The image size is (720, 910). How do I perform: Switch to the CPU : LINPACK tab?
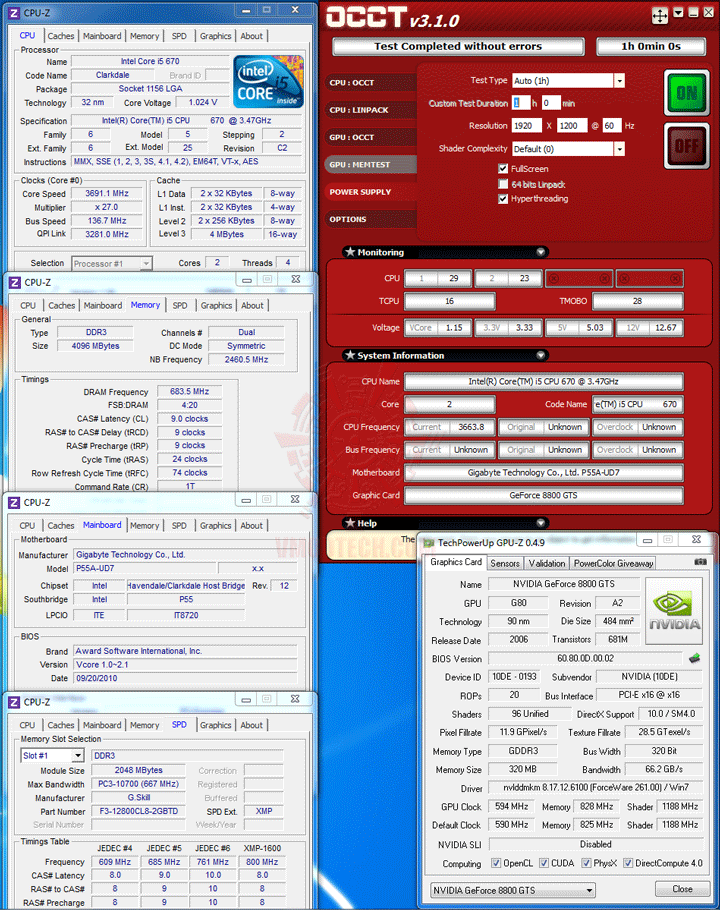pos(371,110)
